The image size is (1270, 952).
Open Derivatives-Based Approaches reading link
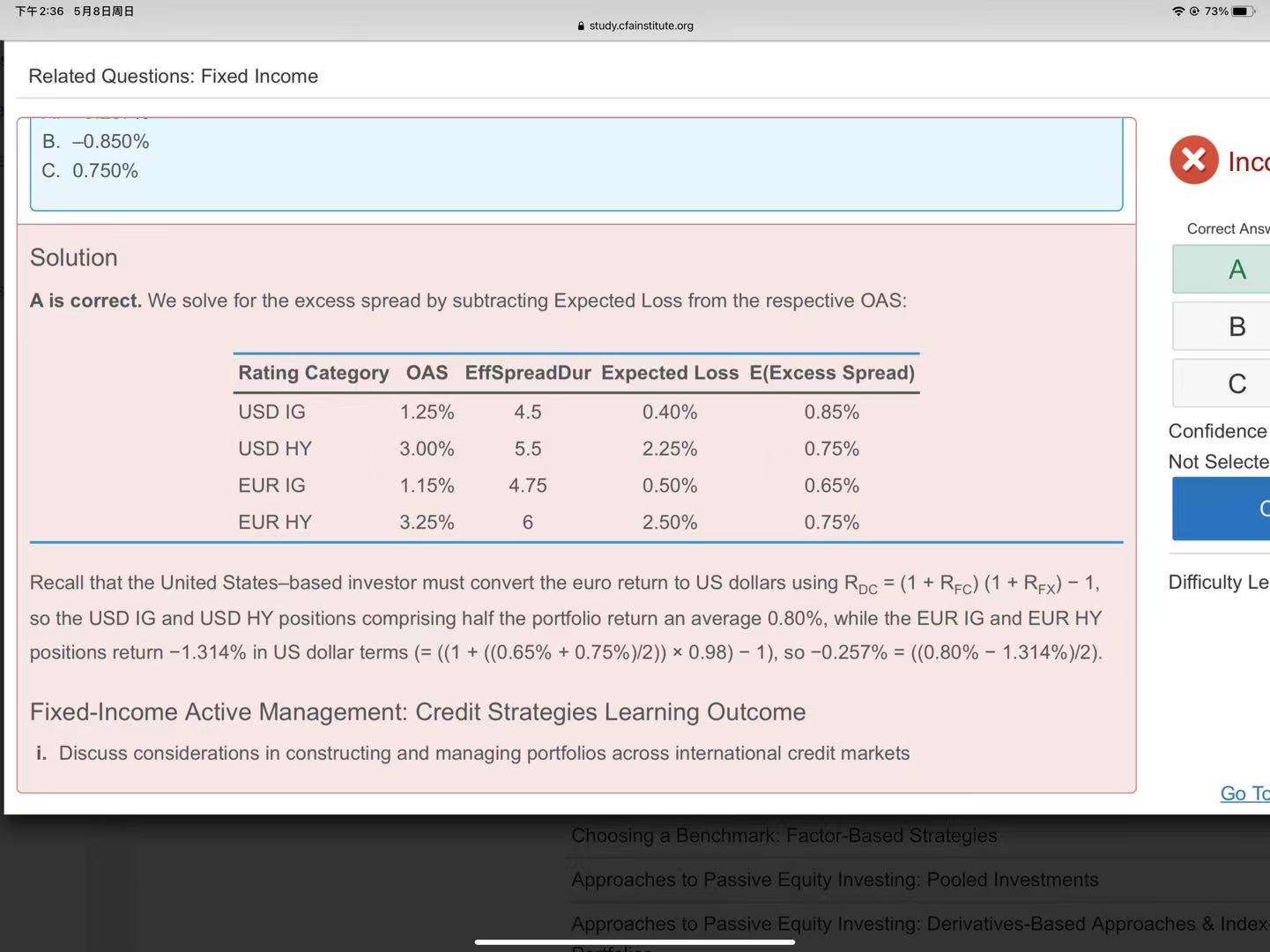pos(919,924)
